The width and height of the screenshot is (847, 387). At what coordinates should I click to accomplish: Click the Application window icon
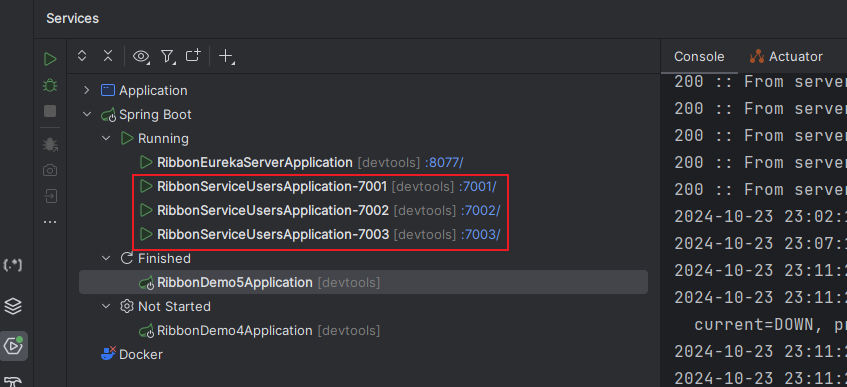click(108, 90)
